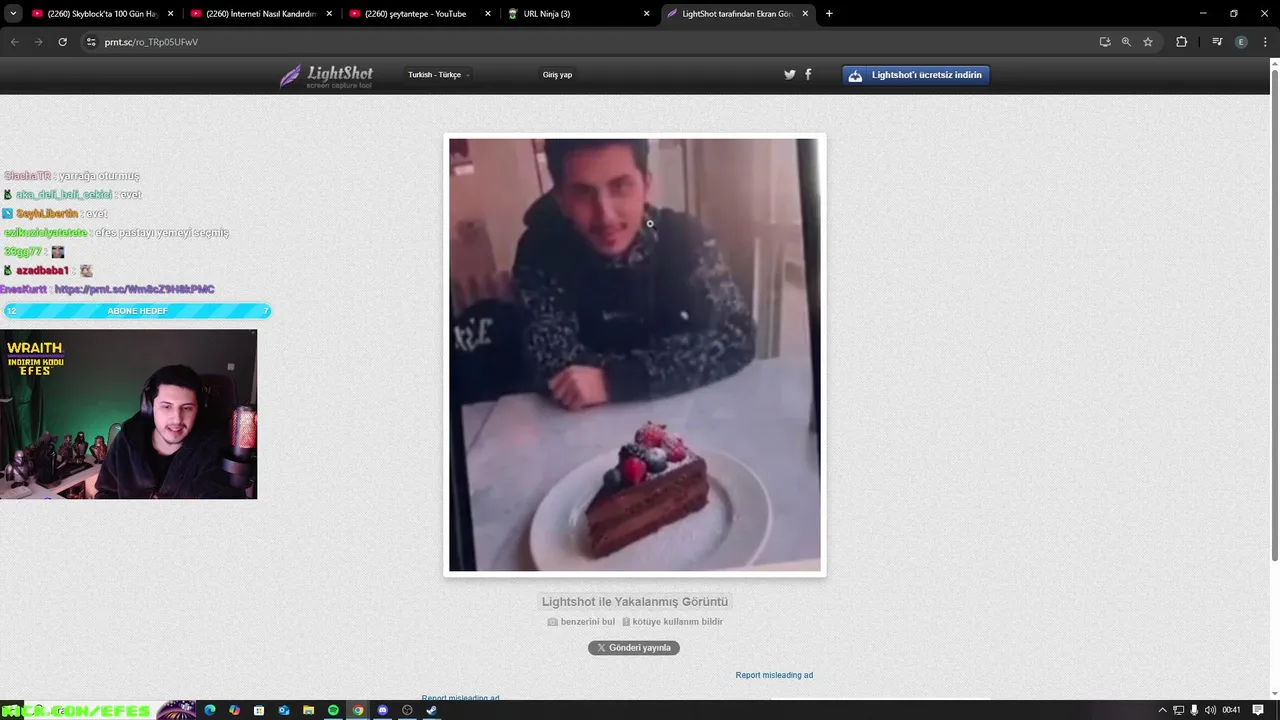Image resolution: width=1280 pixels, height=720 pixels.
Task: Reload the prnt.sc page
Action: [x=62, y=42]
